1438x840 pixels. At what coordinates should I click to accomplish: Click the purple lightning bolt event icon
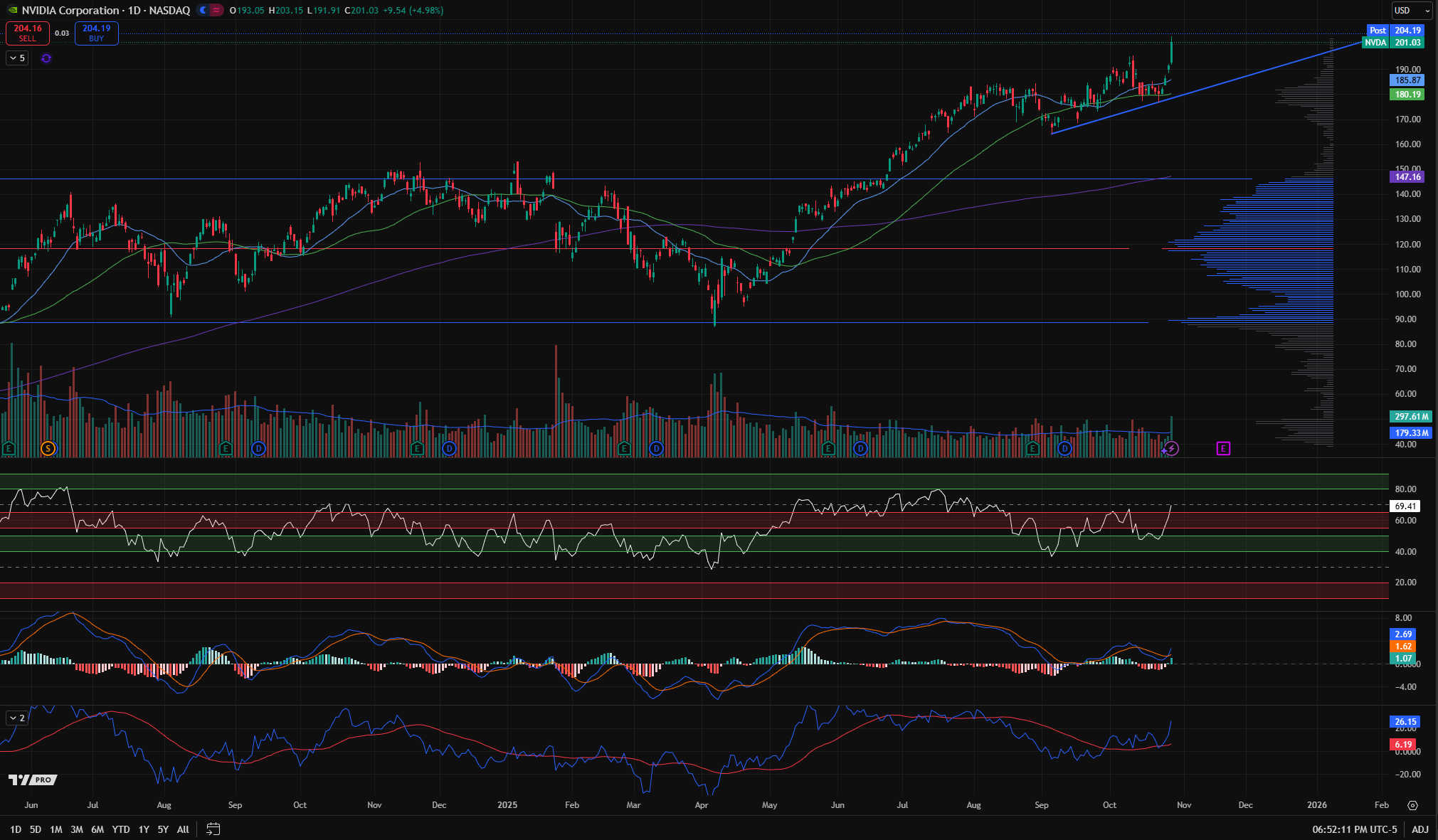pos(1172,449)
